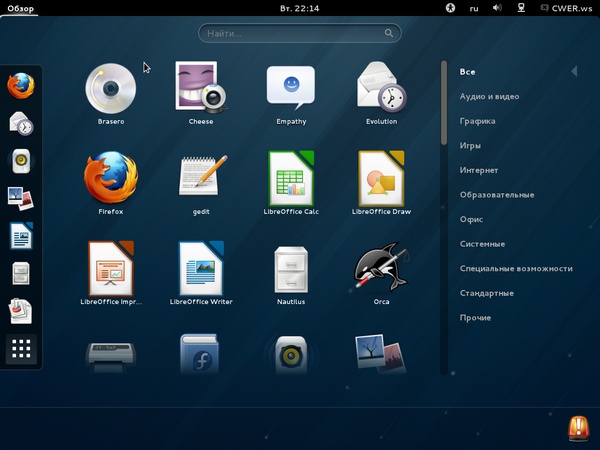Launch LibreOffice Draw

click(381, 178)
